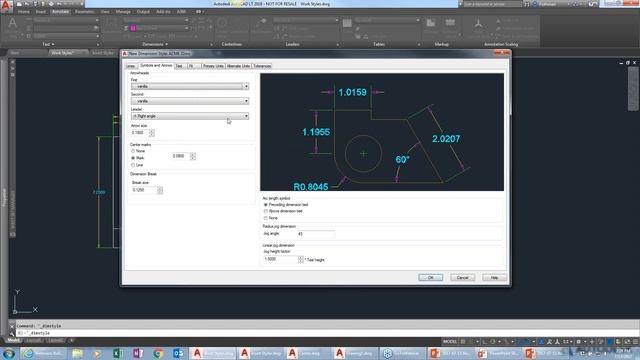This screenshot has width=640, height=360.
Task: Click the Windows Start button
Action: pyautogui.click(x=9, y=353)
